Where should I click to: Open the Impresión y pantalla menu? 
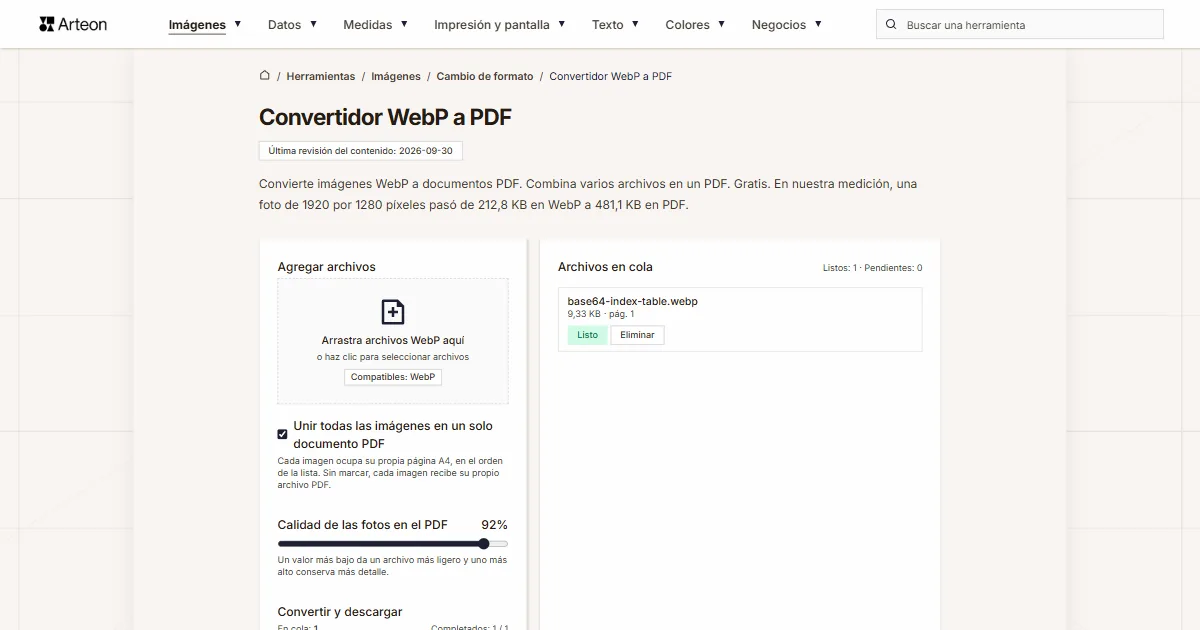click(492, 25)
